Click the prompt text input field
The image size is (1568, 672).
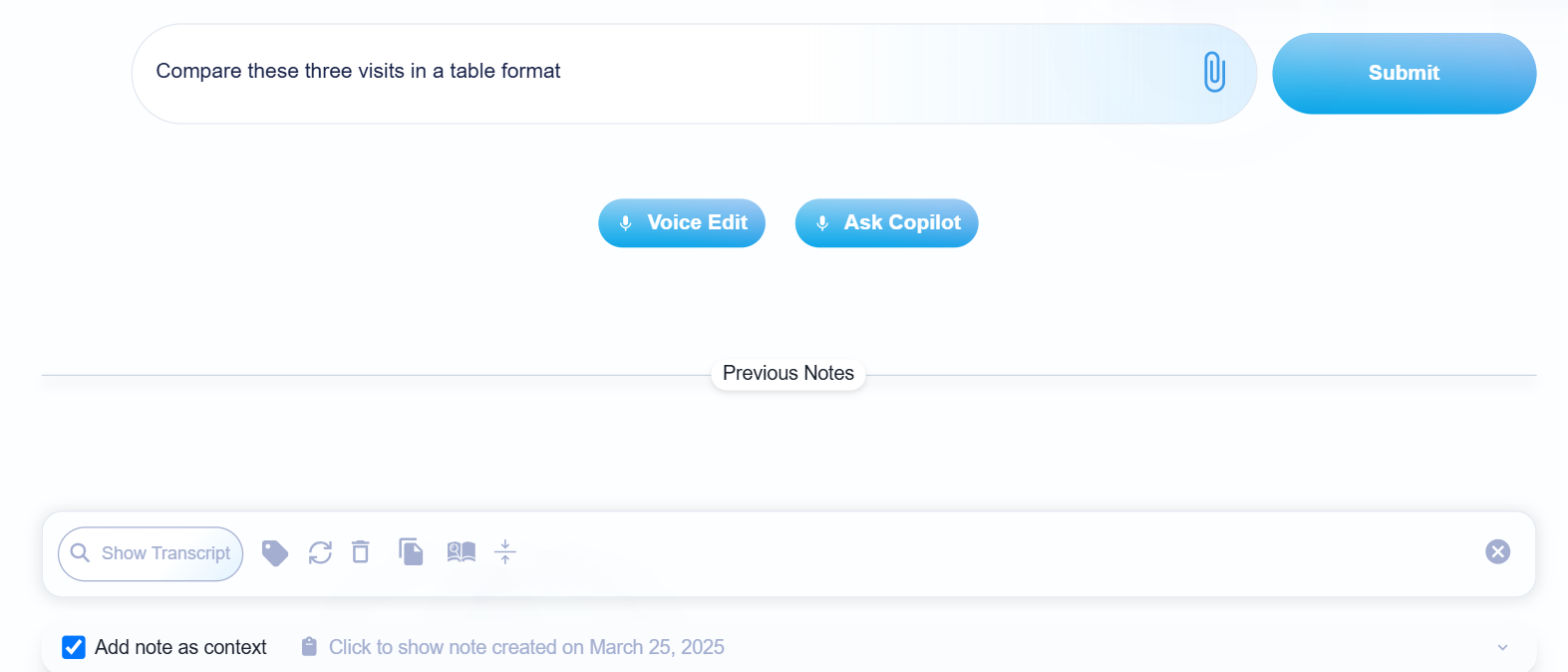click(x=658, y=72)
